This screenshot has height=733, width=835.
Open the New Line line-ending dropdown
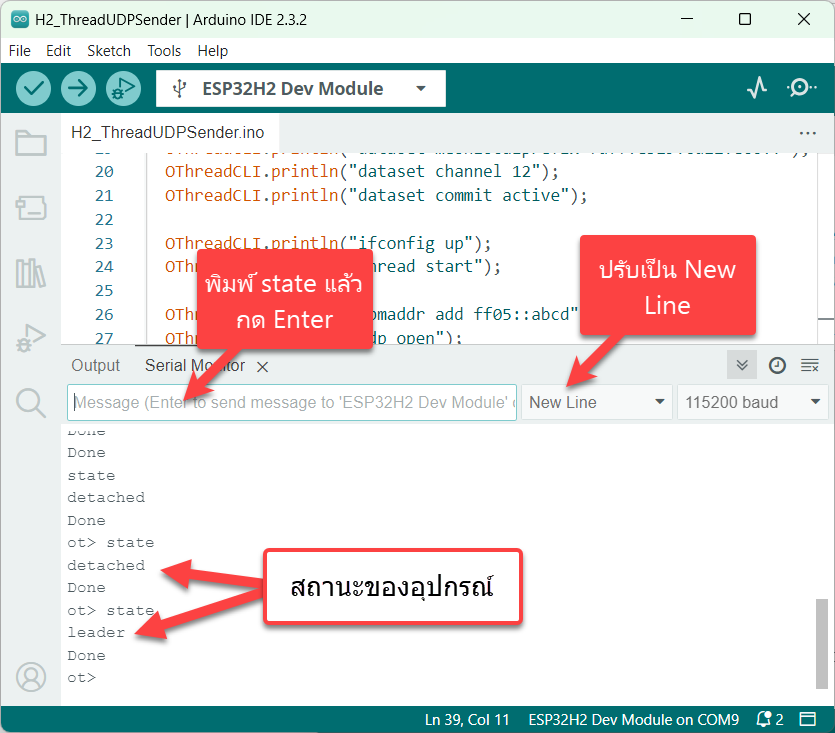(x=597, y=402)
